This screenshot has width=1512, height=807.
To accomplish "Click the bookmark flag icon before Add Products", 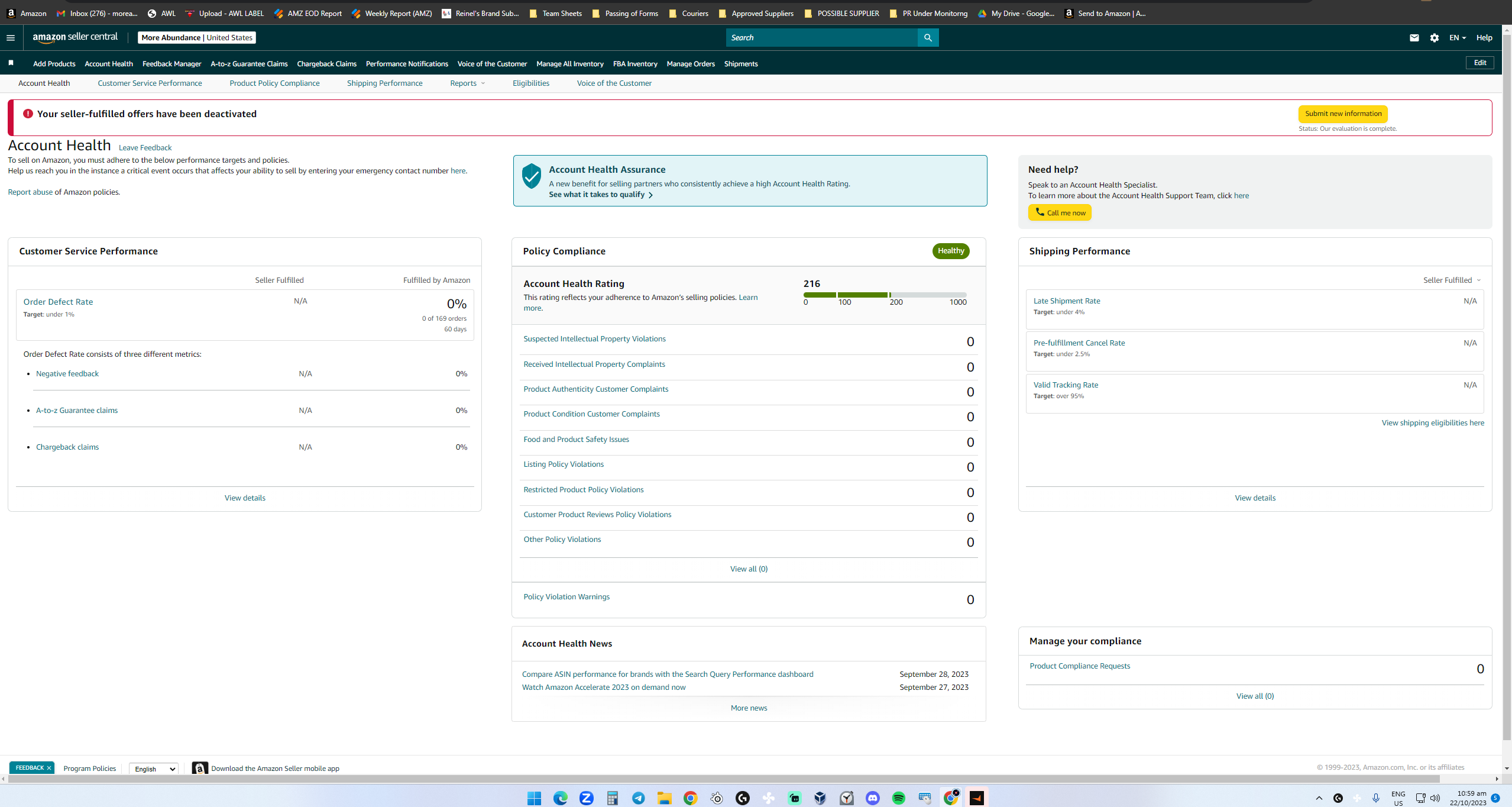I will point(11,63).
